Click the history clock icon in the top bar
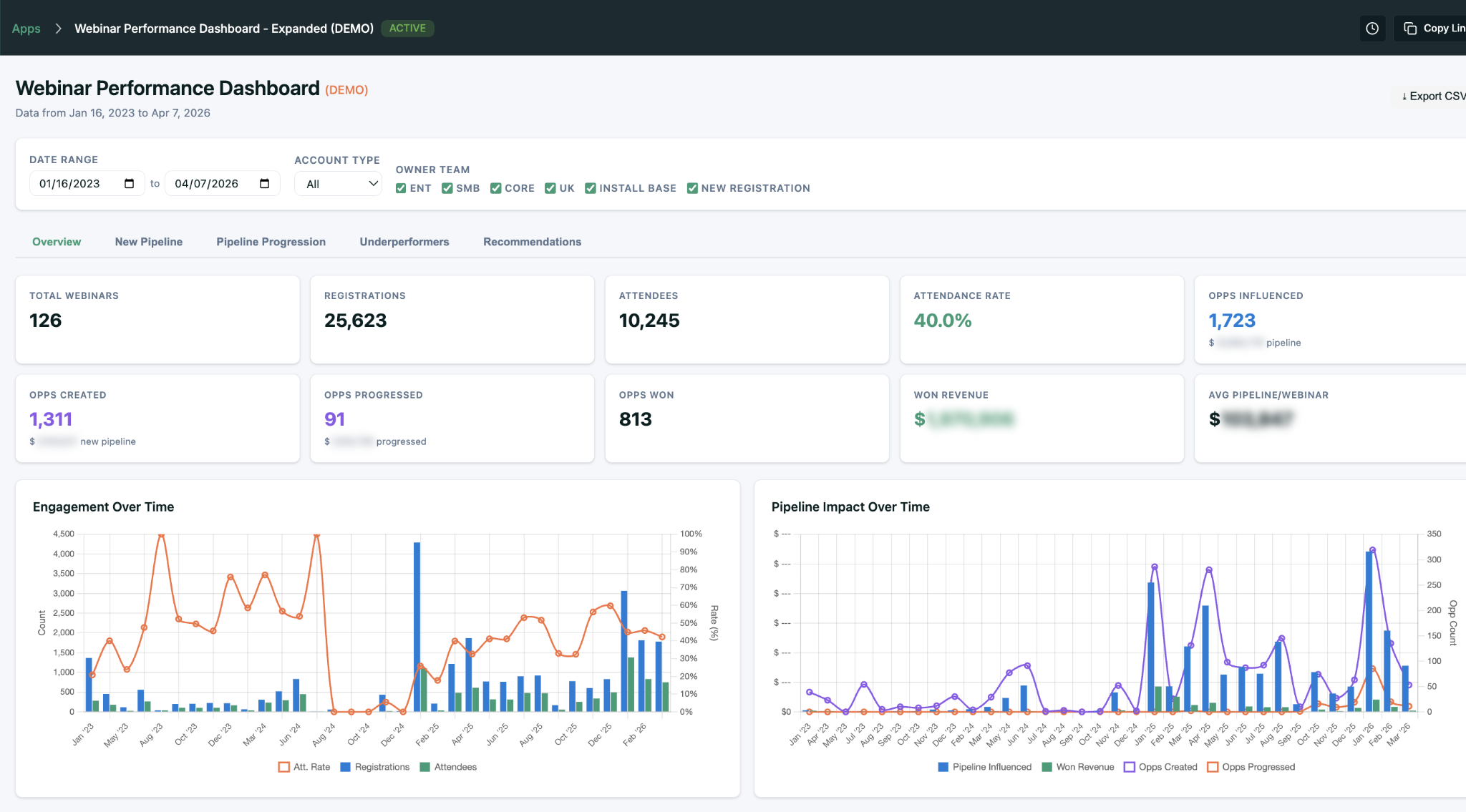 tap(1372, 28)
